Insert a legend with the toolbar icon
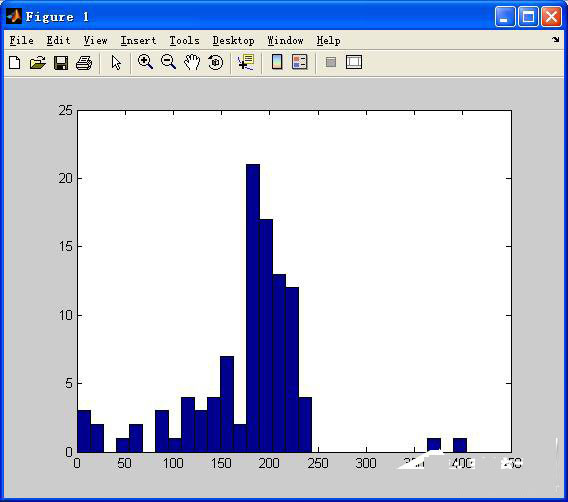 click(x=300, y=62)
